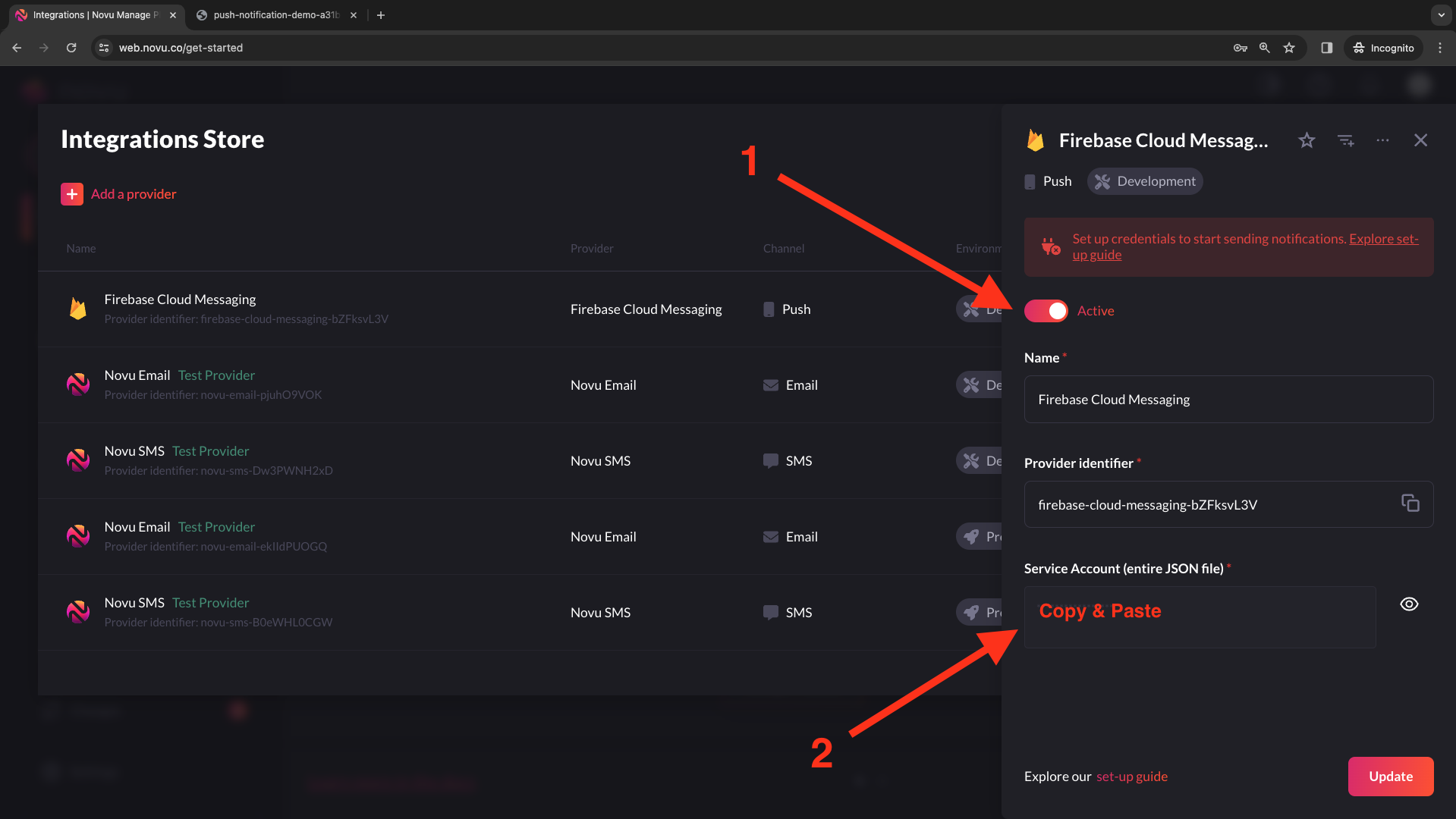1456x819 pixels.
Task: Mark Firebase integration as primary with star icon
Action: click(1307, 140)
